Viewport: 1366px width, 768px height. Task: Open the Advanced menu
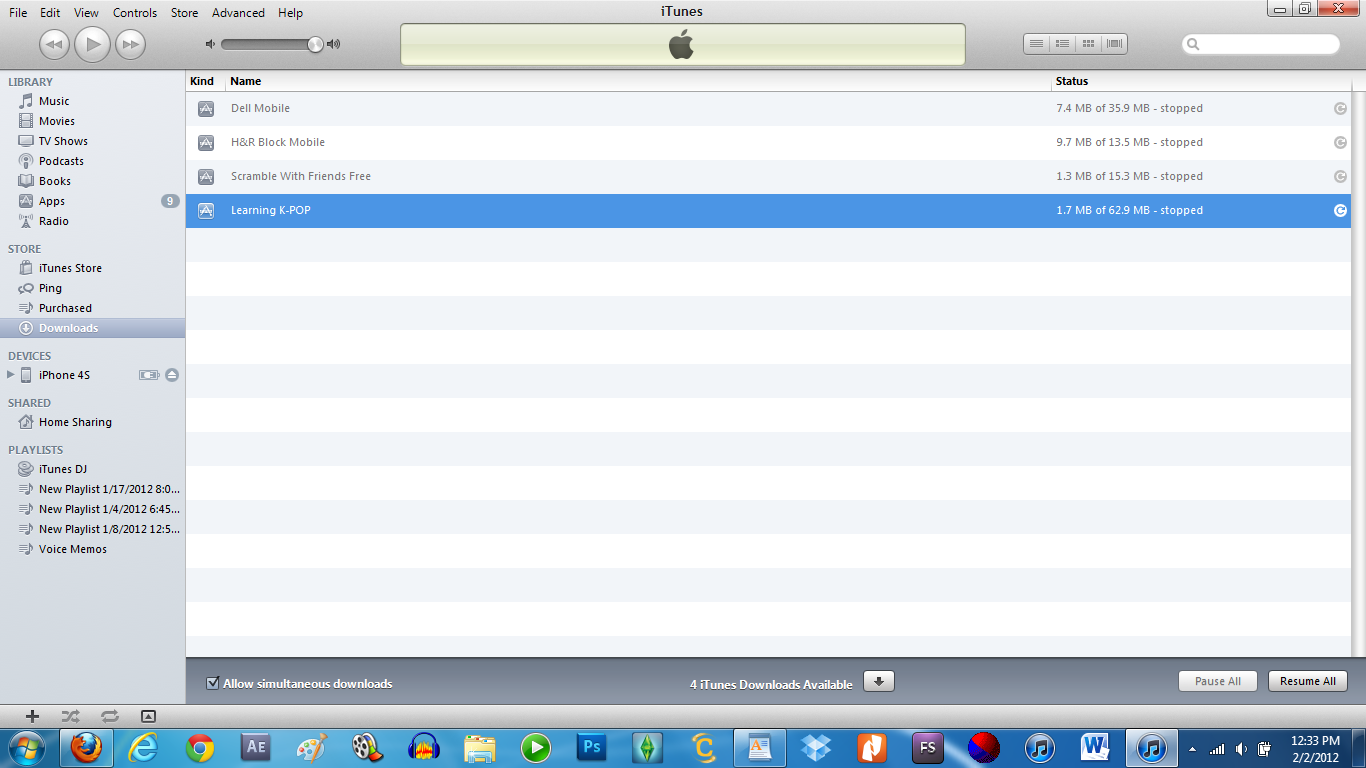tap(238, 13)
